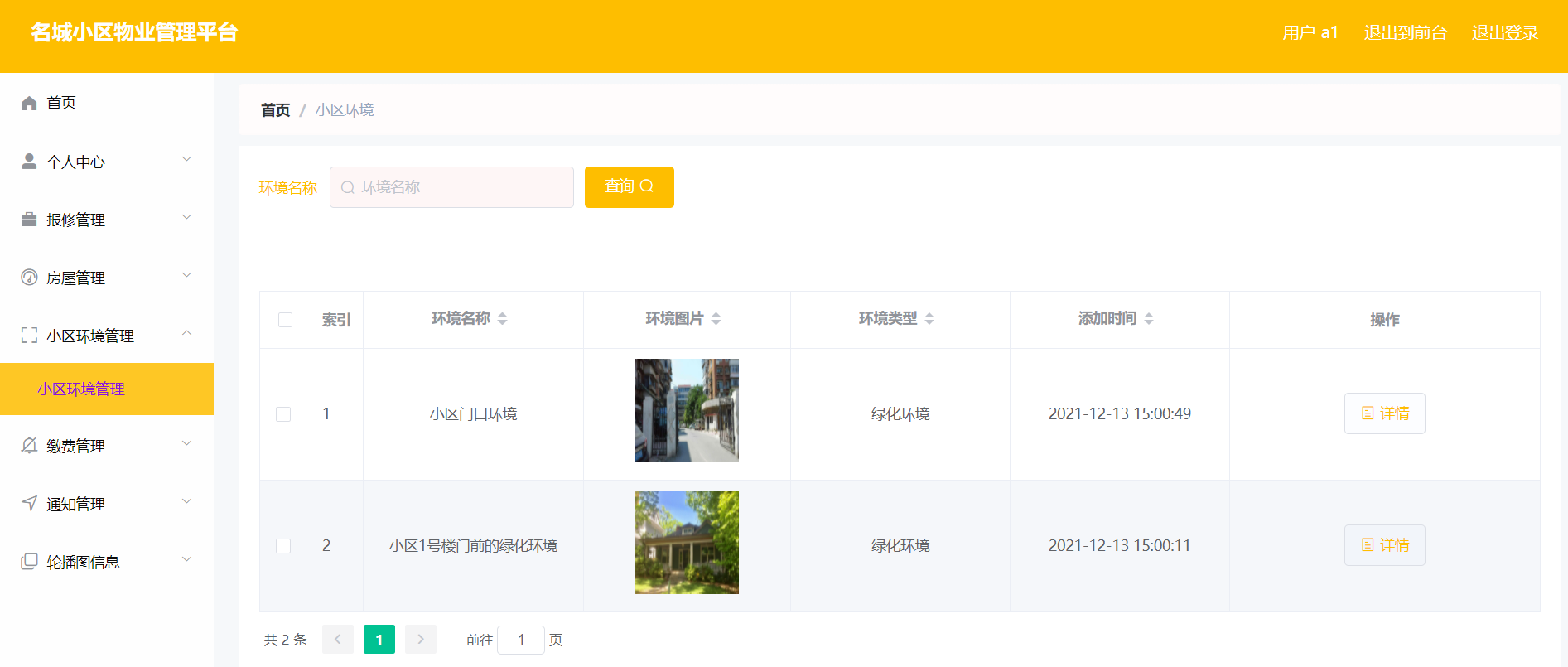This screenshot has width=1568, height=667.
Task: Click the person icon beside 个人中心
Action: [x=29, y=161]
